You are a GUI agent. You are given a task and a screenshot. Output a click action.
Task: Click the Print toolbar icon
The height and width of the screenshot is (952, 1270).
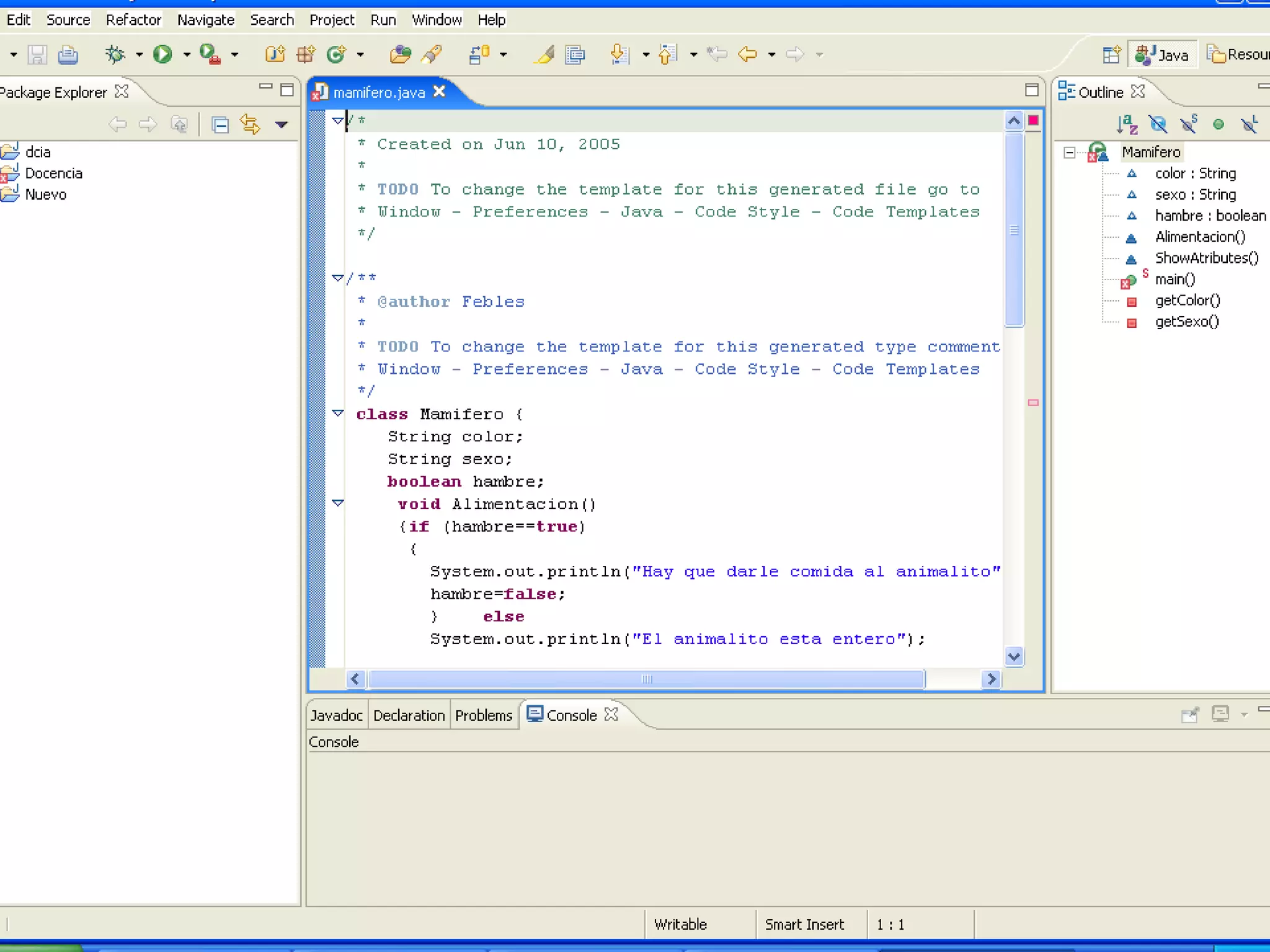pyautogui.click(x=68, y=55)
